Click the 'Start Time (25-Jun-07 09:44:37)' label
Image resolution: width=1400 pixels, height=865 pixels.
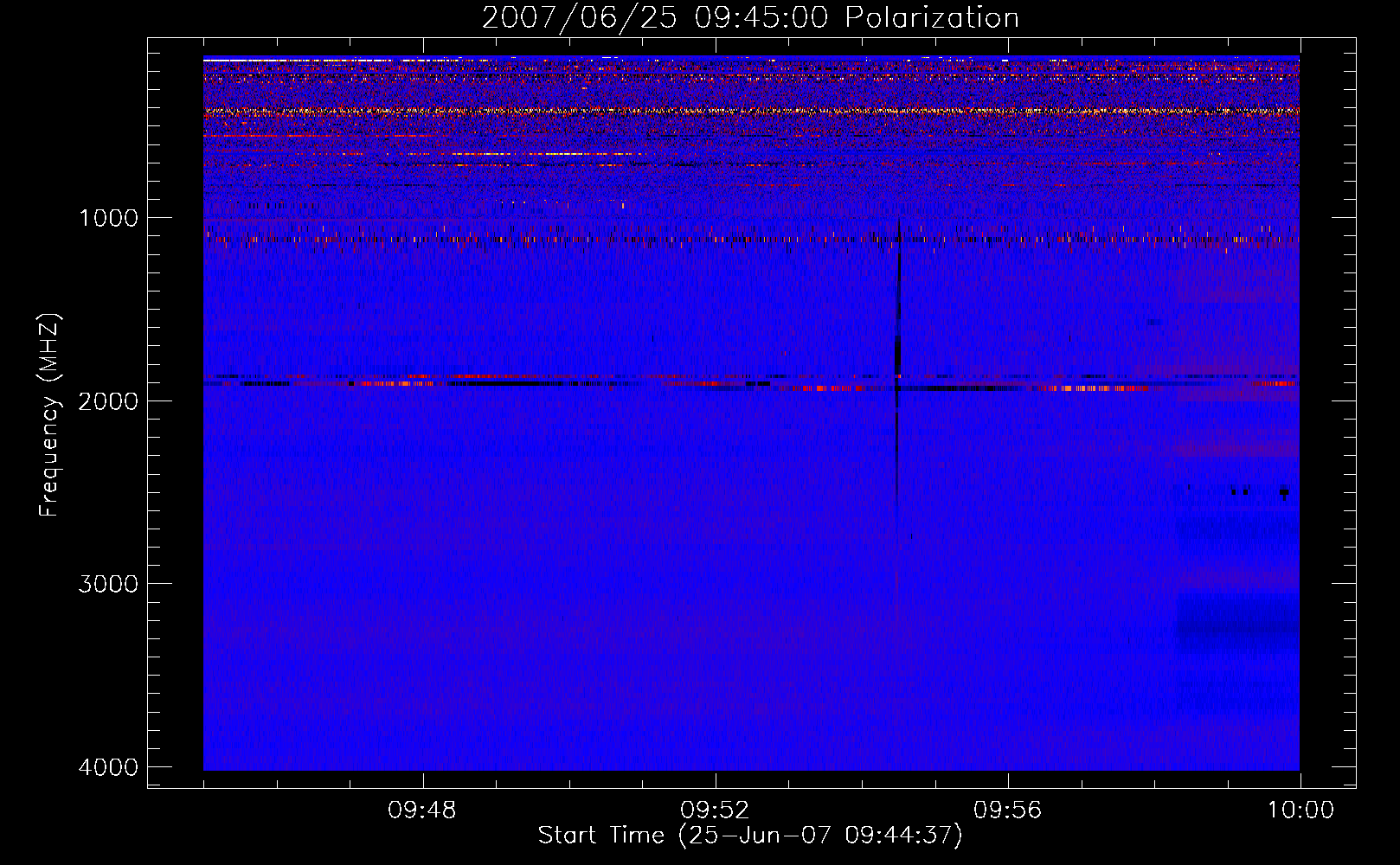[x=750, y=836]
